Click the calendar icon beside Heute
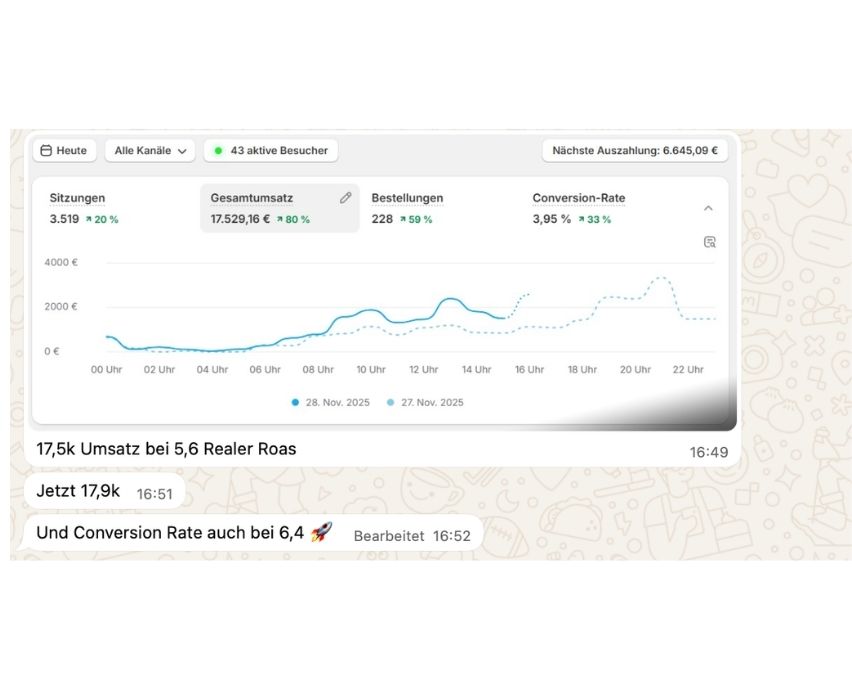Viewport: 852px width, 694px height. 46,151
